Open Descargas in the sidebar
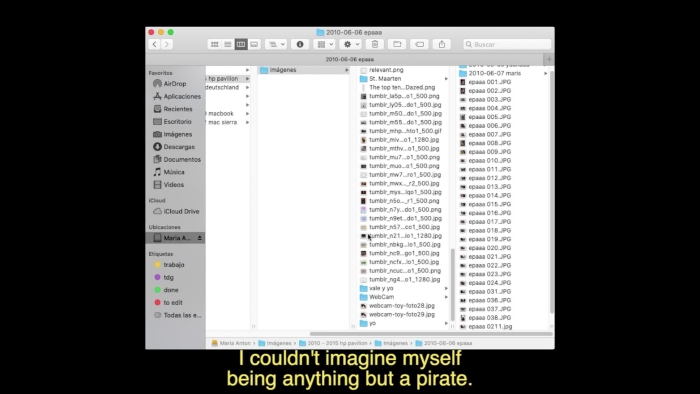Screen dimensions: 700x394 pyautogui.click(x=179, y=147)
